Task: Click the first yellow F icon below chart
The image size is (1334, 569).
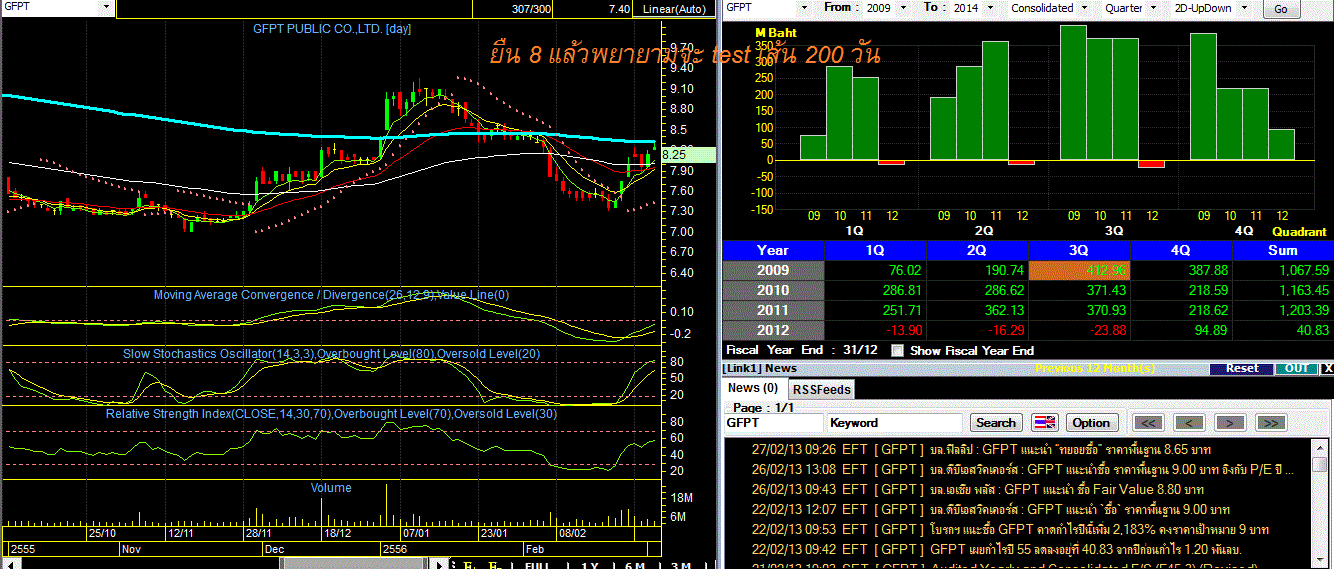Action: tap(467, 565)
